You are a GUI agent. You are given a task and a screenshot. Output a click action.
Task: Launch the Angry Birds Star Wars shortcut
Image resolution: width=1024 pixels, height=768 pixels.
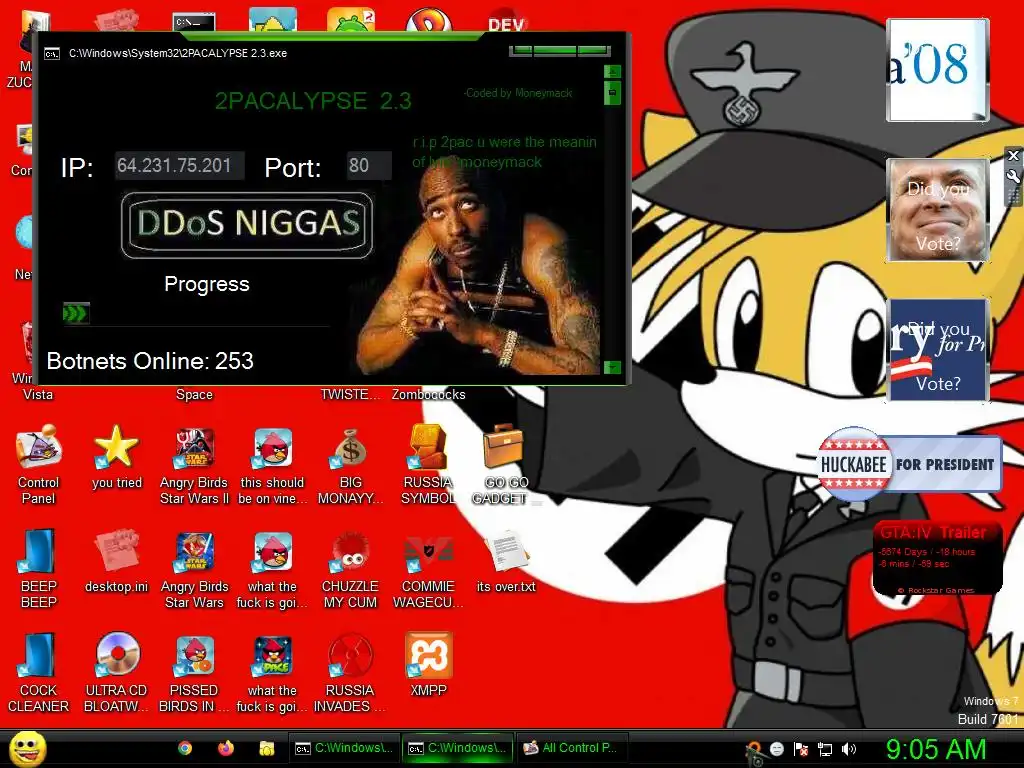(x=194, y=569)
